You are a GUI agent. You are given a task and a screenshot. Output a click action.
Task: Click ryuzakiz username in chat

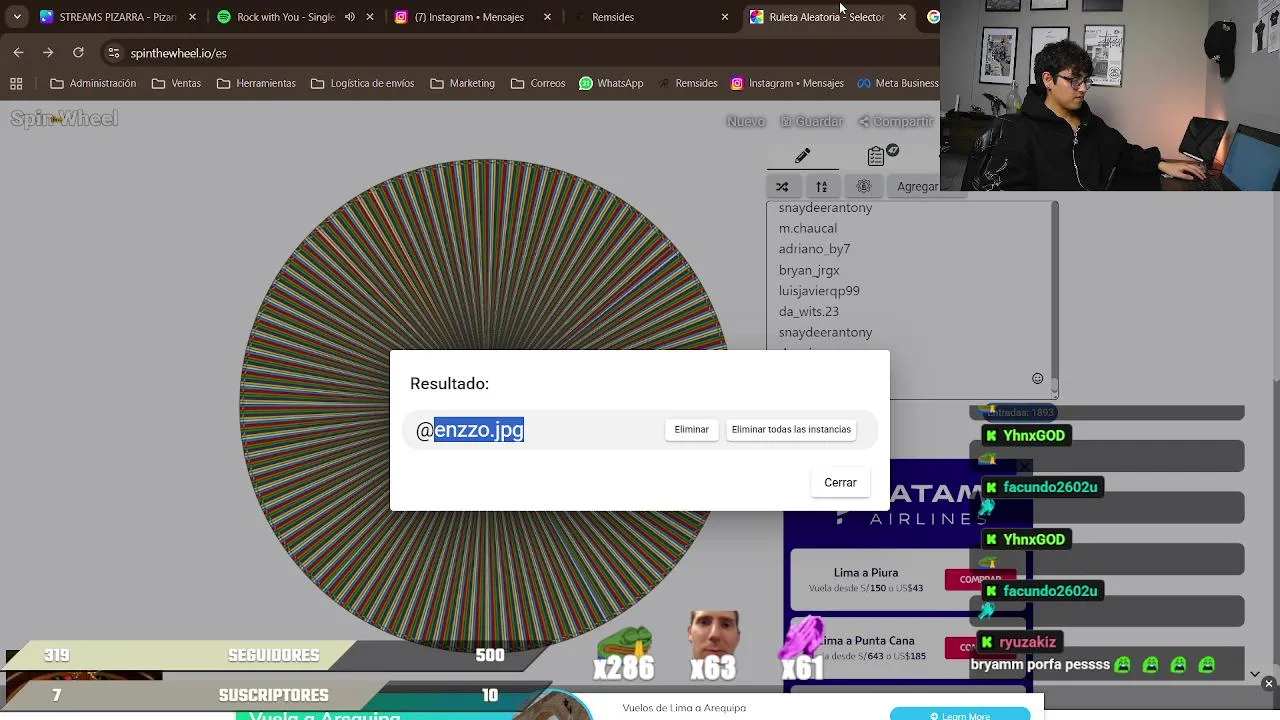click(1027, 642)
